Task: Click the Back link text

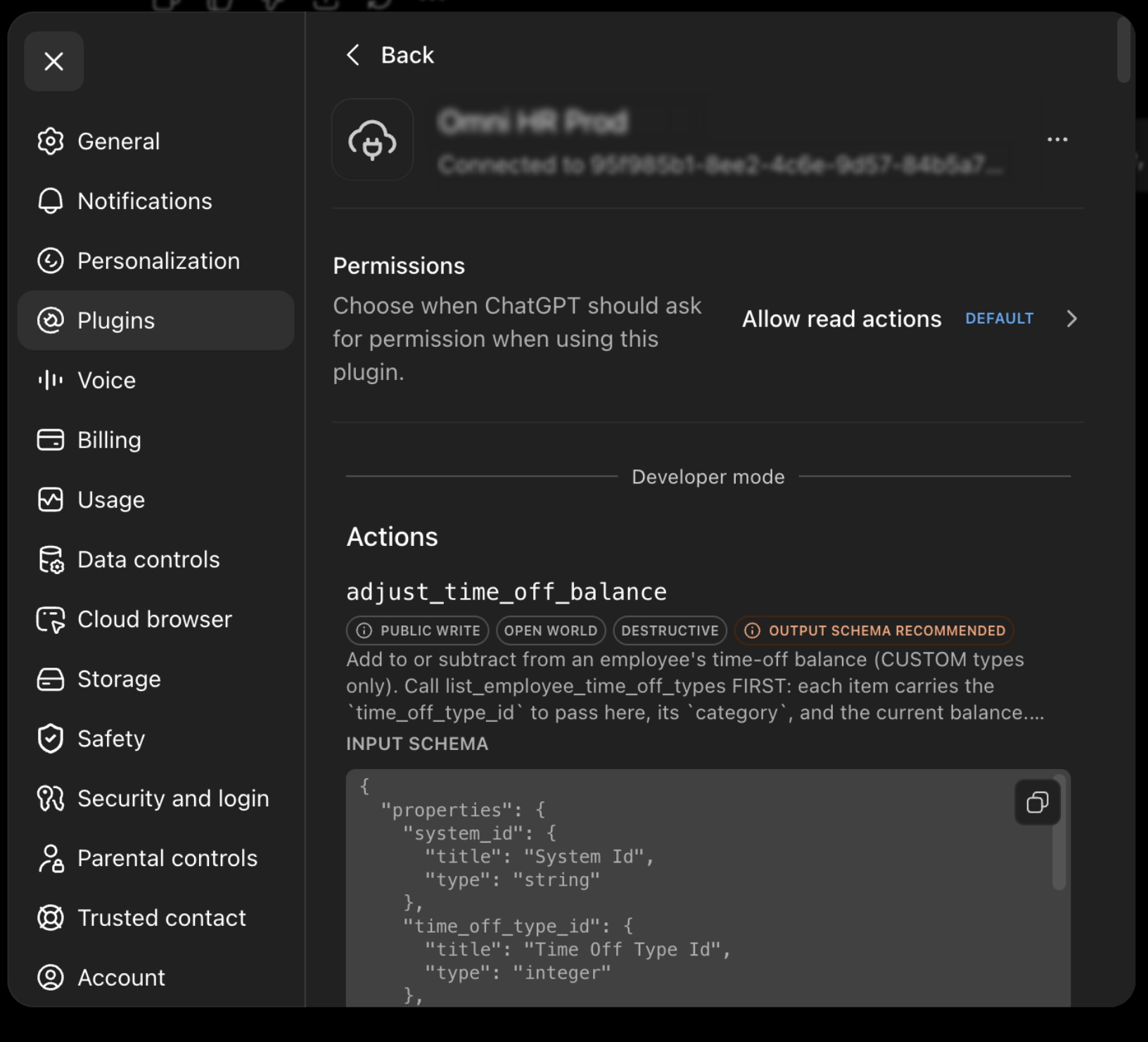Action: coord(407,55)
